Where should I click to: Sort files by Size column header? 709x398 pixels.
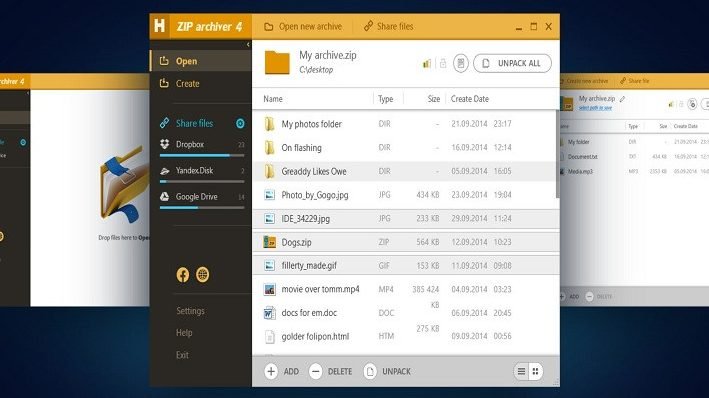pyautogui.click(x=434, y=99)
